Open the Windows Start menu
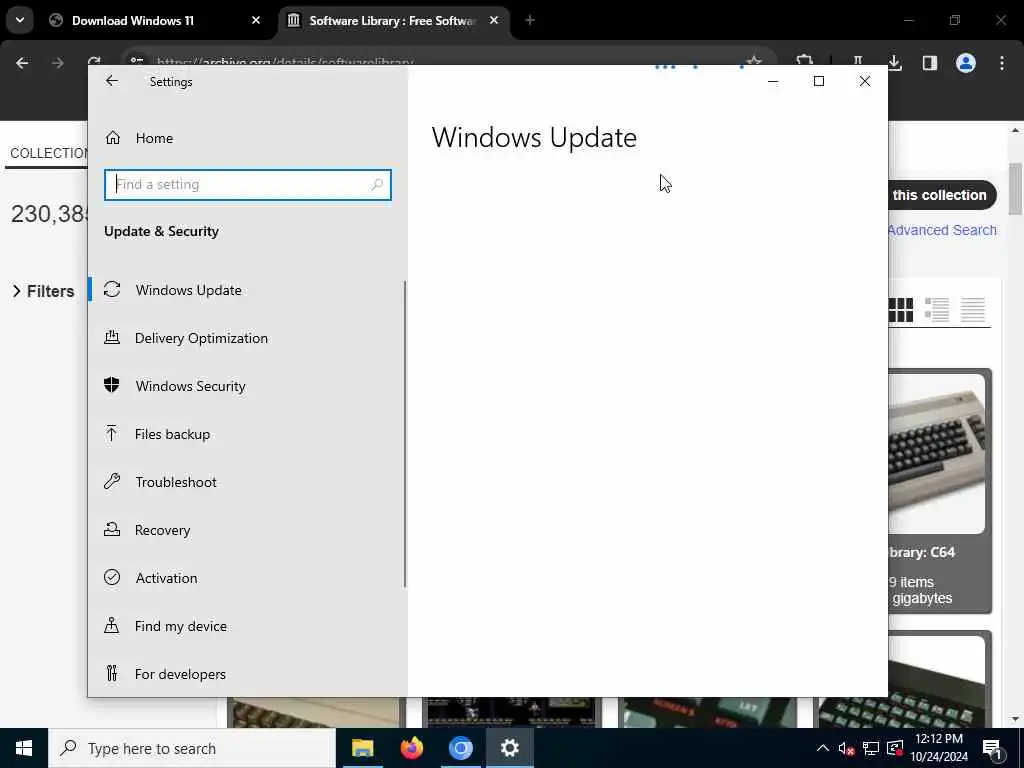 click(x=24, y=748)
